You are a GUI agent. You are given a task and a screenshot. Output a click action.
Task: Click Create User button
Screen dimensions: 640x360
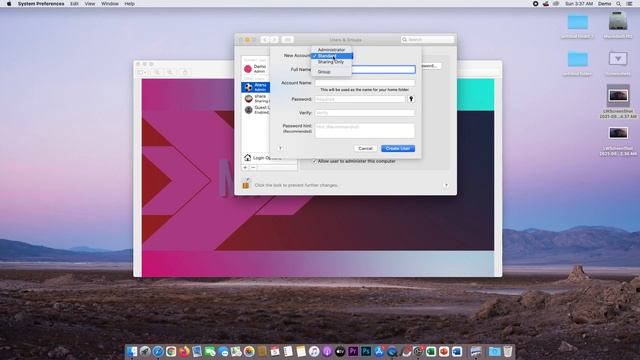coord(398,148)
